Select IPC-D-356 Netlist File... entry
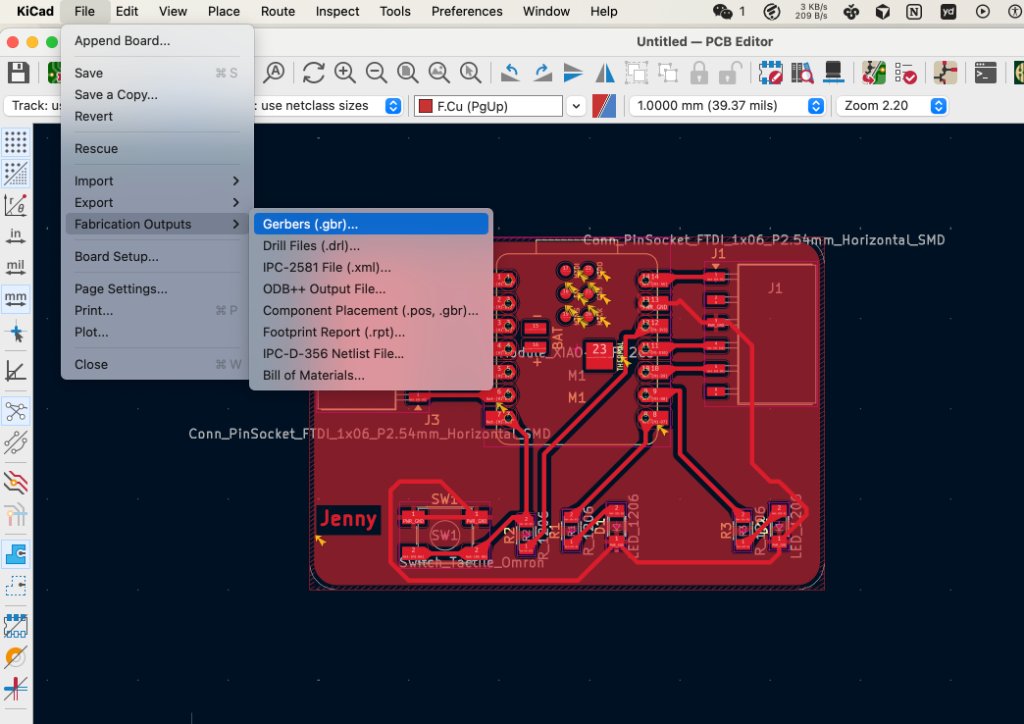 click(371, 353)
